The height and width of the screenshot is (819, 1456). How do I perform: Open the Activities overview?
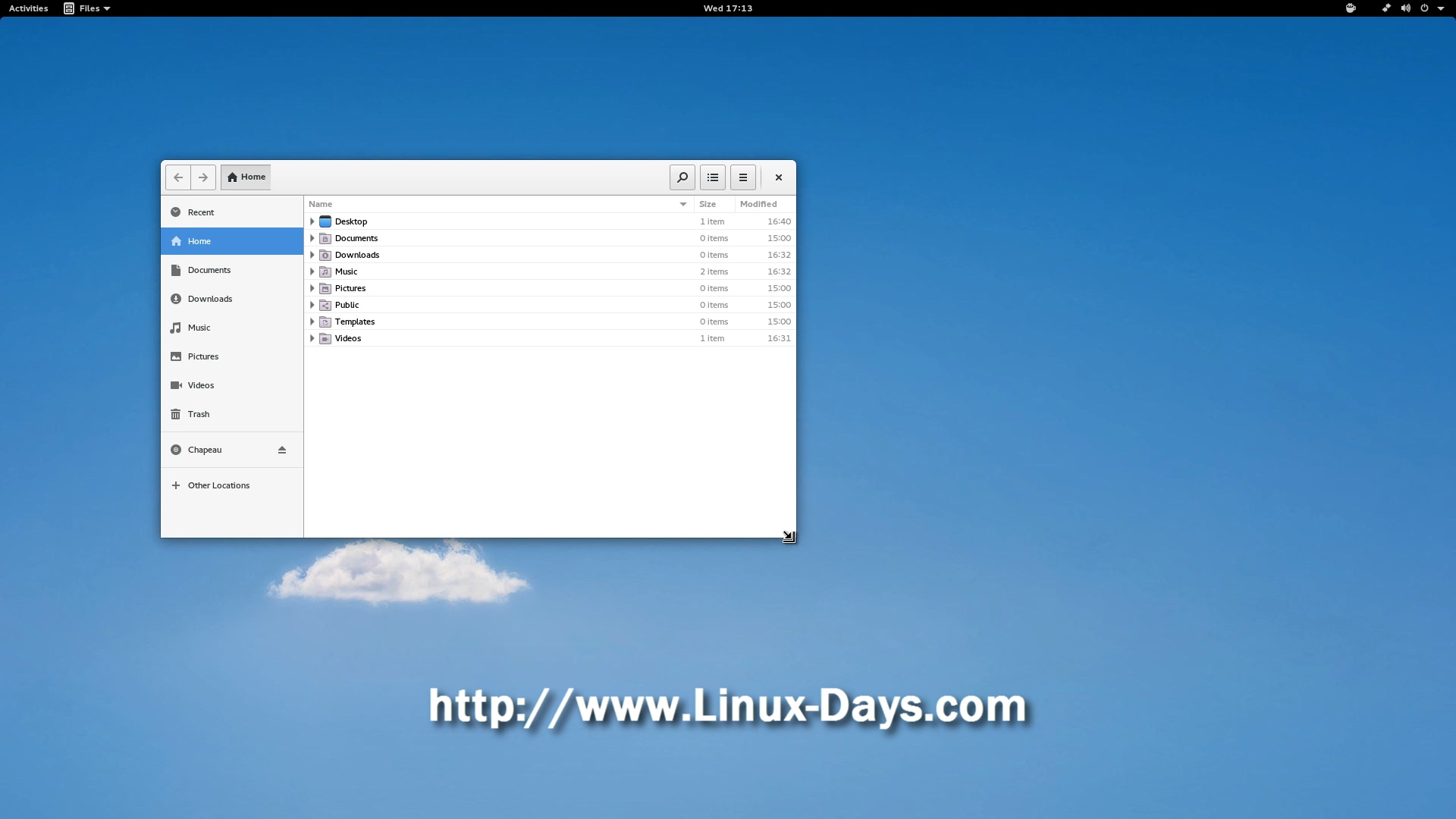(x=28, y=8)
